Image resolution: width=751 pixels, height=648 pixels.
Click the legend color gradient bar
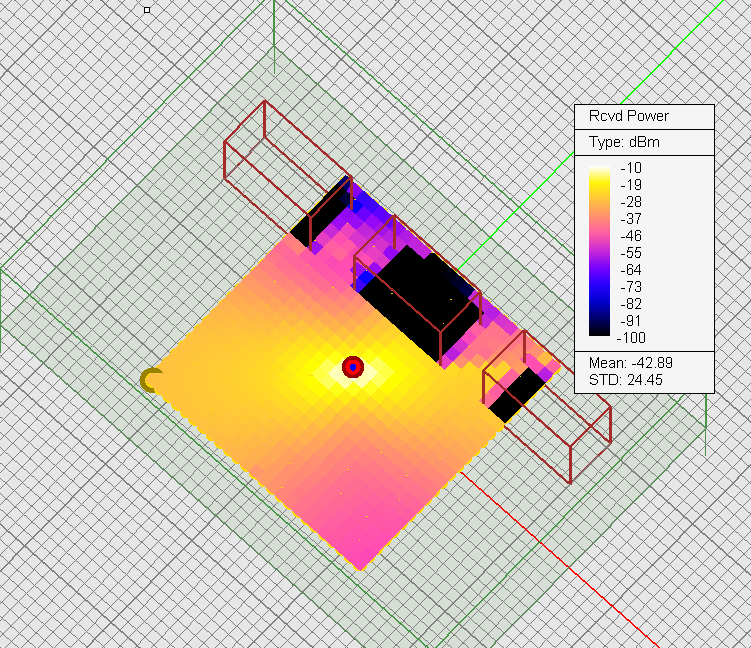(600, 252)
